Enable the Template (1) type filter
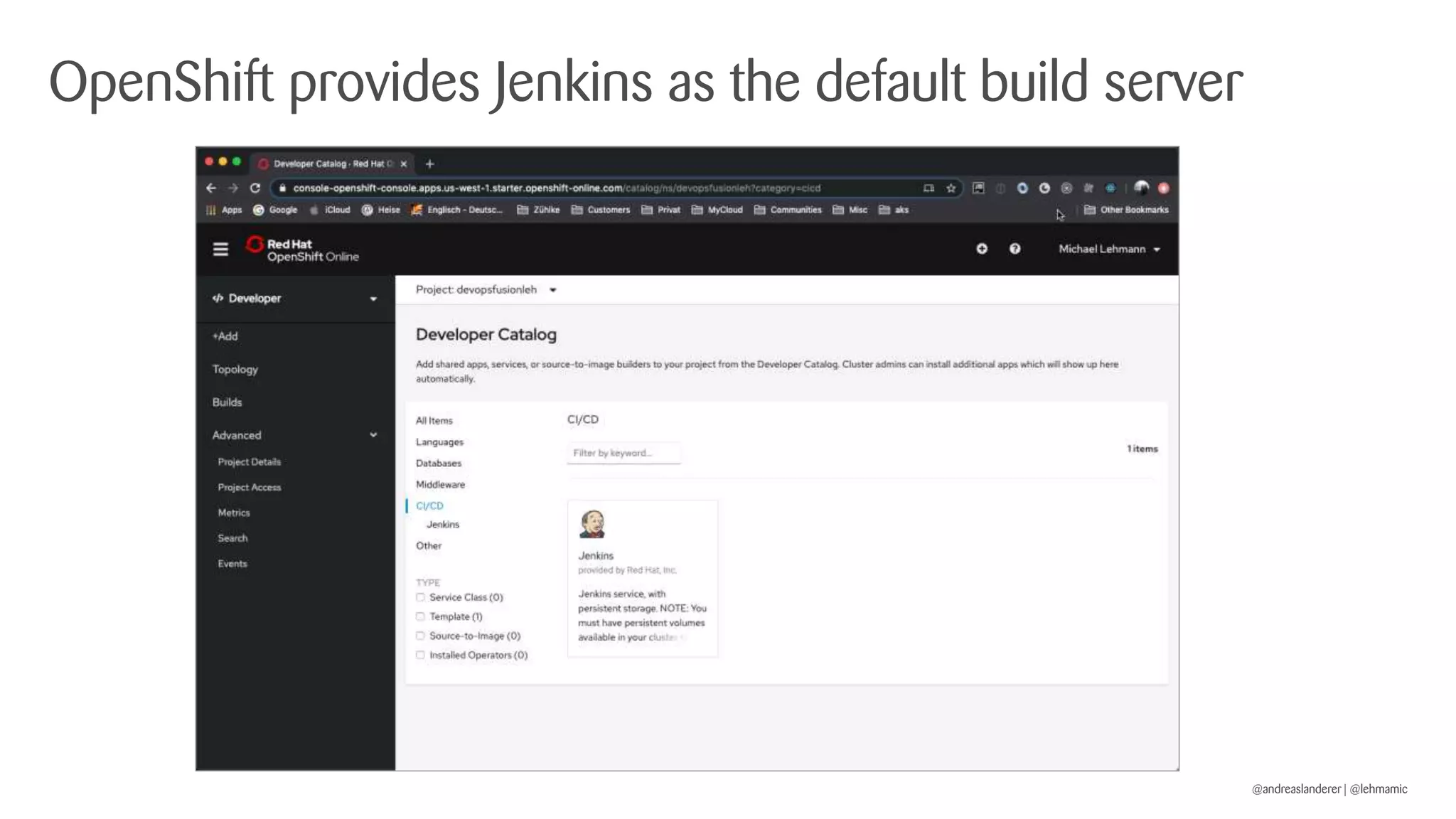The height and width of the screenshot is (819, 1456). point(420,616)
